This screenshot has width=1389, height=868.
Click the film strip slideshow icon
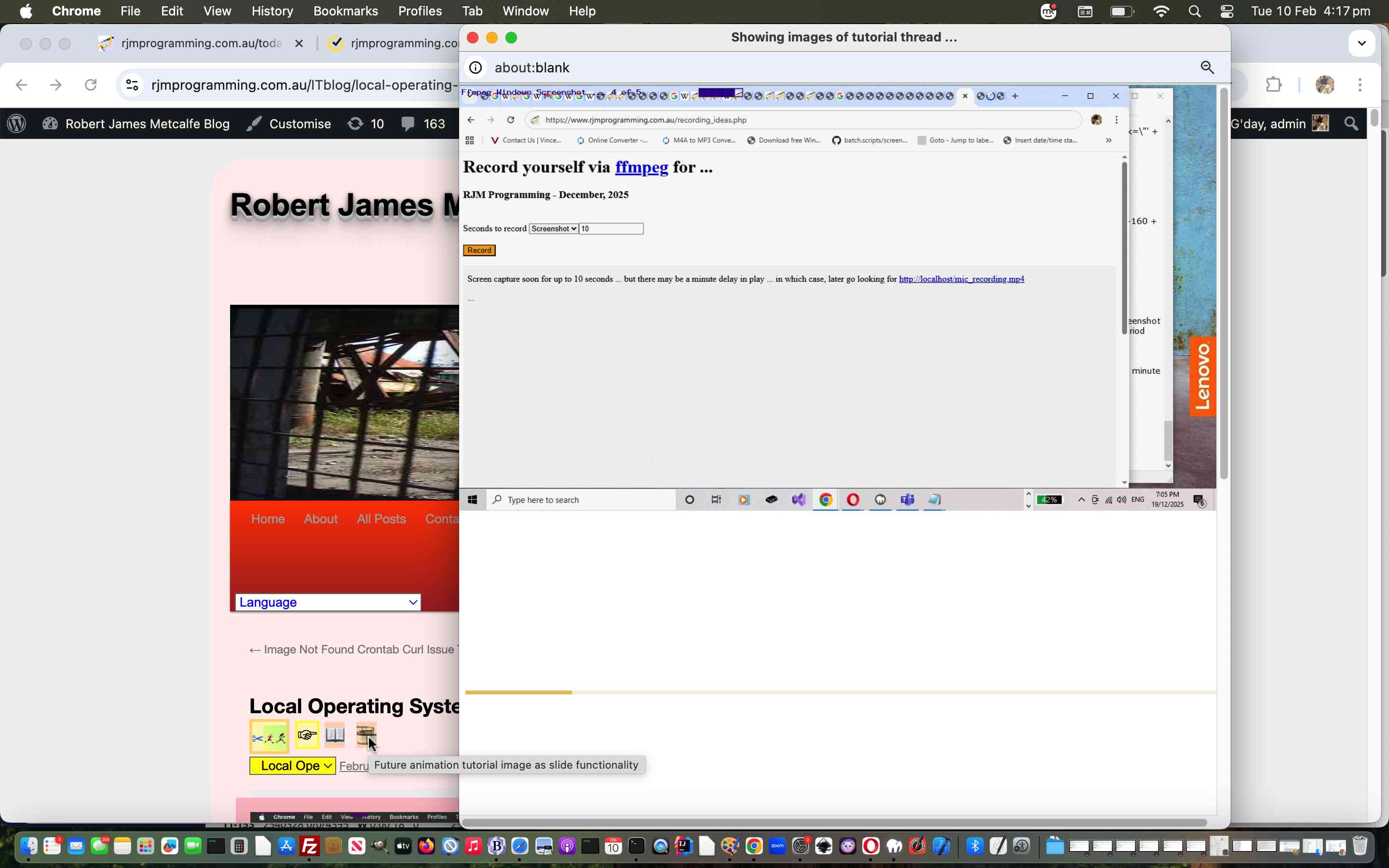coord(366,733)
